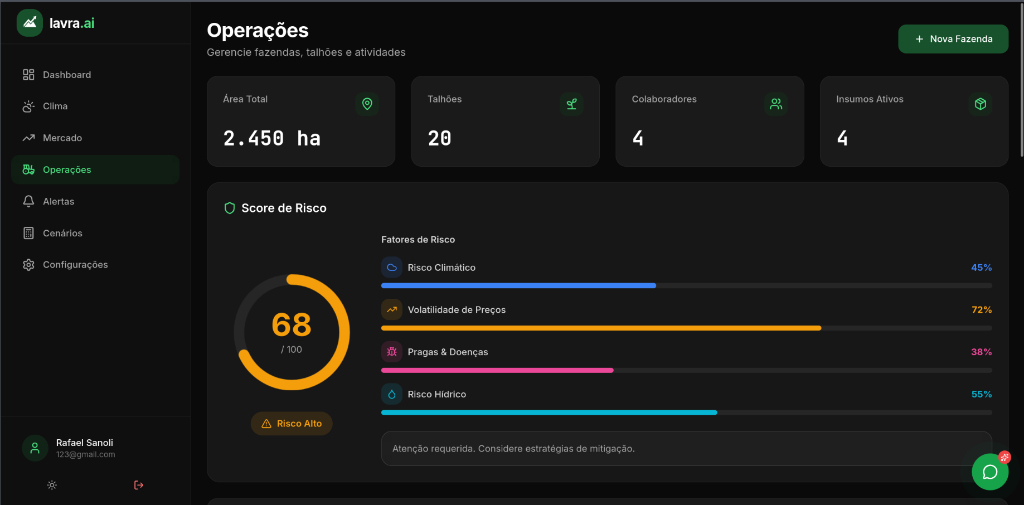The width and height of the screenshot is (1024, 505).
Task: Click the red logout icon
Action: tap(138, 485)
